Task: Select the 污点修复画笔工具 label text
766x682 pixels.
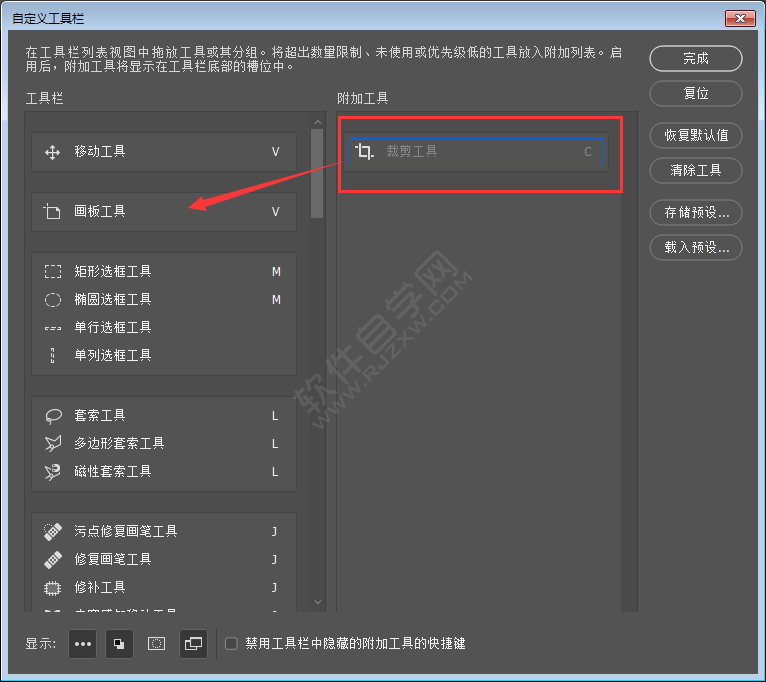Action: point(126,532)
